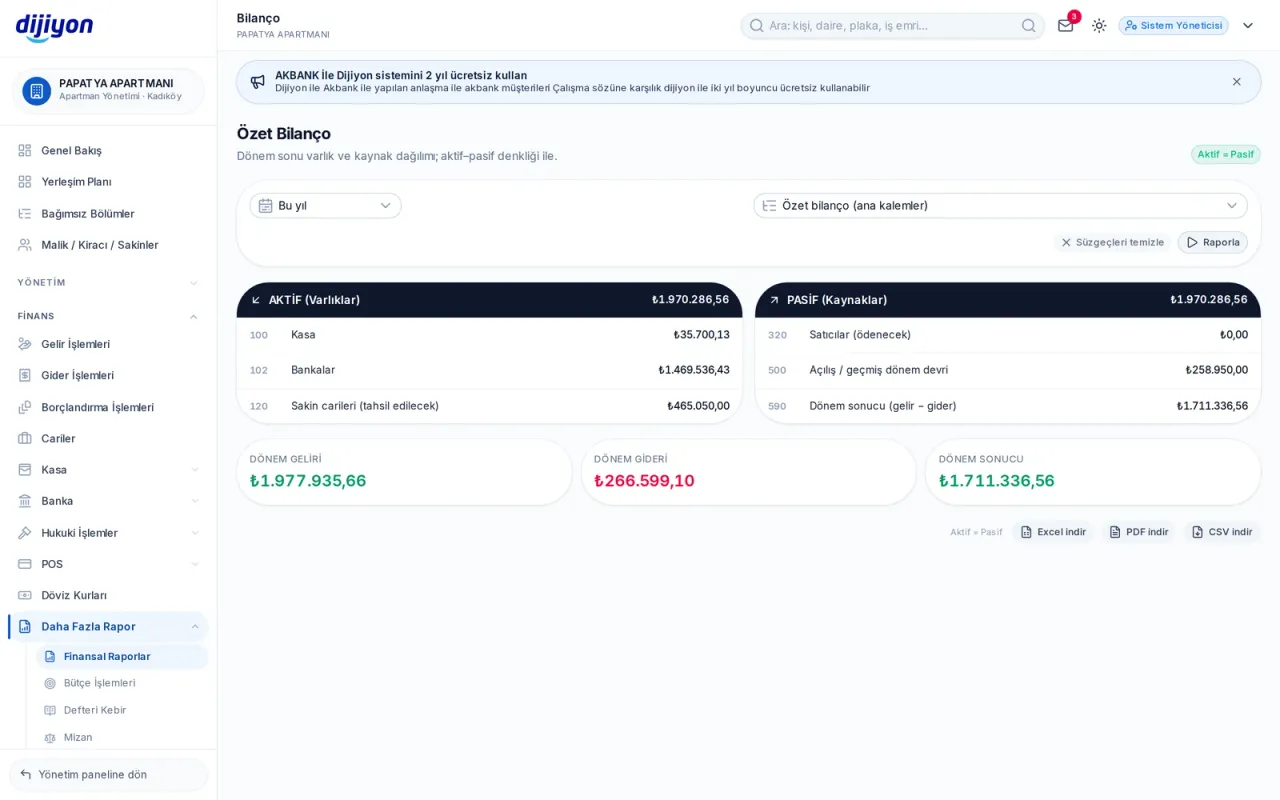Open the Sistem Yöneticisi role badge
The image size is (1280, 800).
pos(1173,25)
